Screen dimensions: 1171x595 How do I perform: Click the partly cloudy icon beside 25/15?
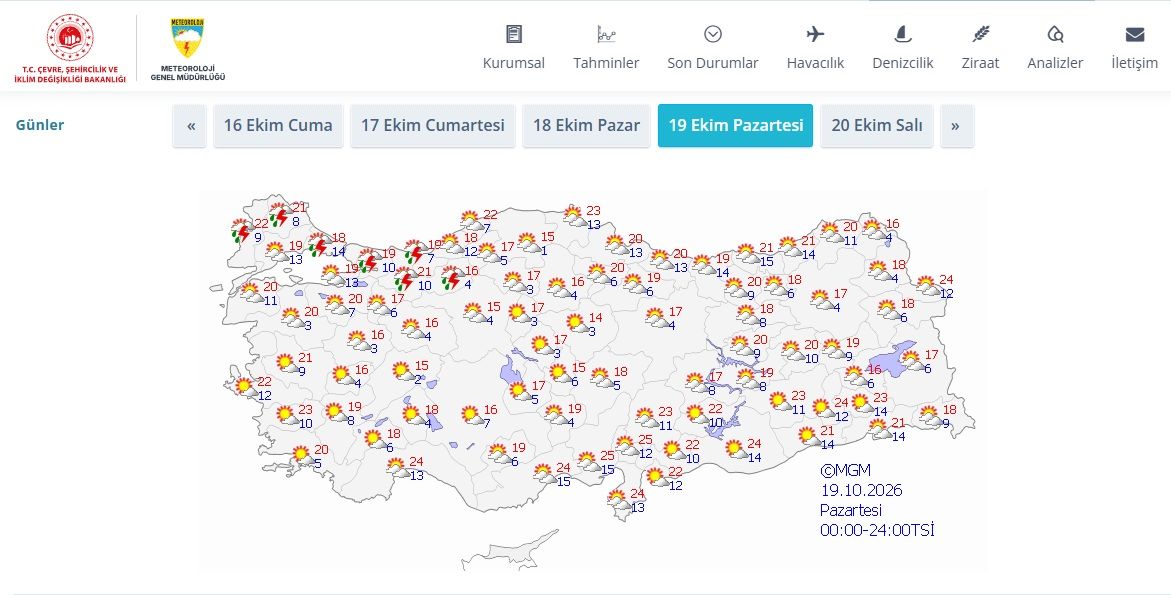pos(588,461)
